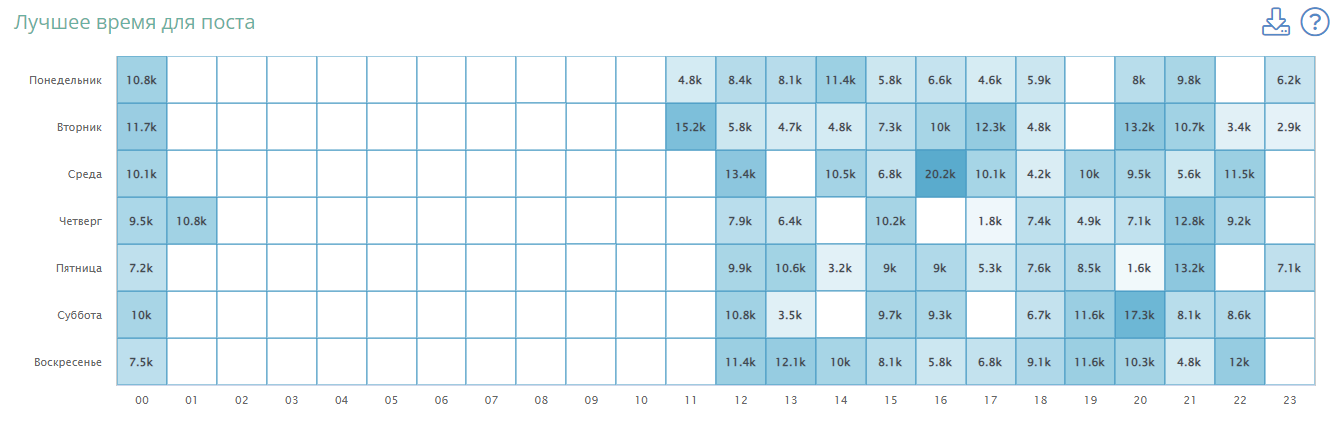This screenshot has height=422, width=1341.
Task: Select the 3.5k cell on Суббота
Action: point(791,315)
